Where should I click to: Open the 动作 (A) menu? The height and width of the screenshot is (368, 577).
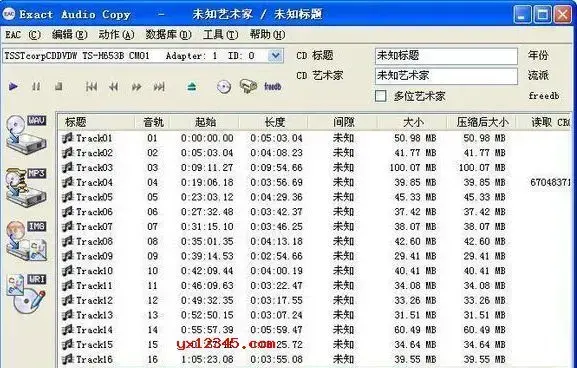[x=116, y=35]
